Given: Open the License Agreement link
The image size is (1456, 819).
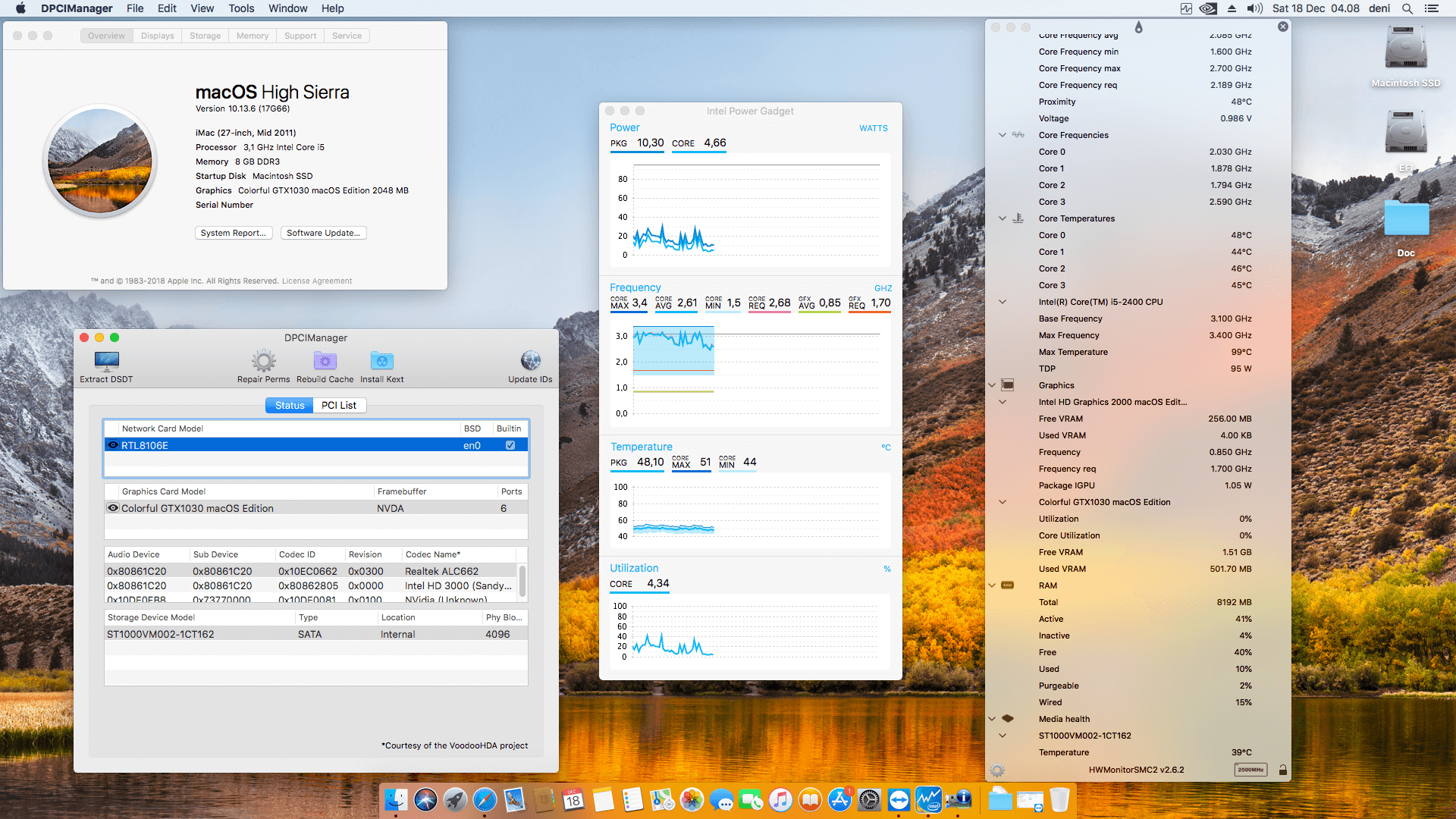Looking at the screenshot, I should click(317, 281).
